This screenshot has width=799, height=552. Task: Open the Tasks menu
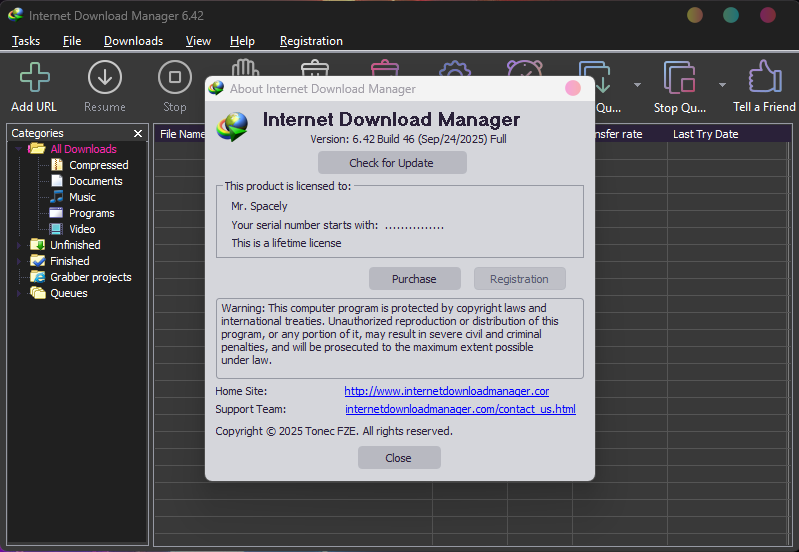[x=26, y=41]
